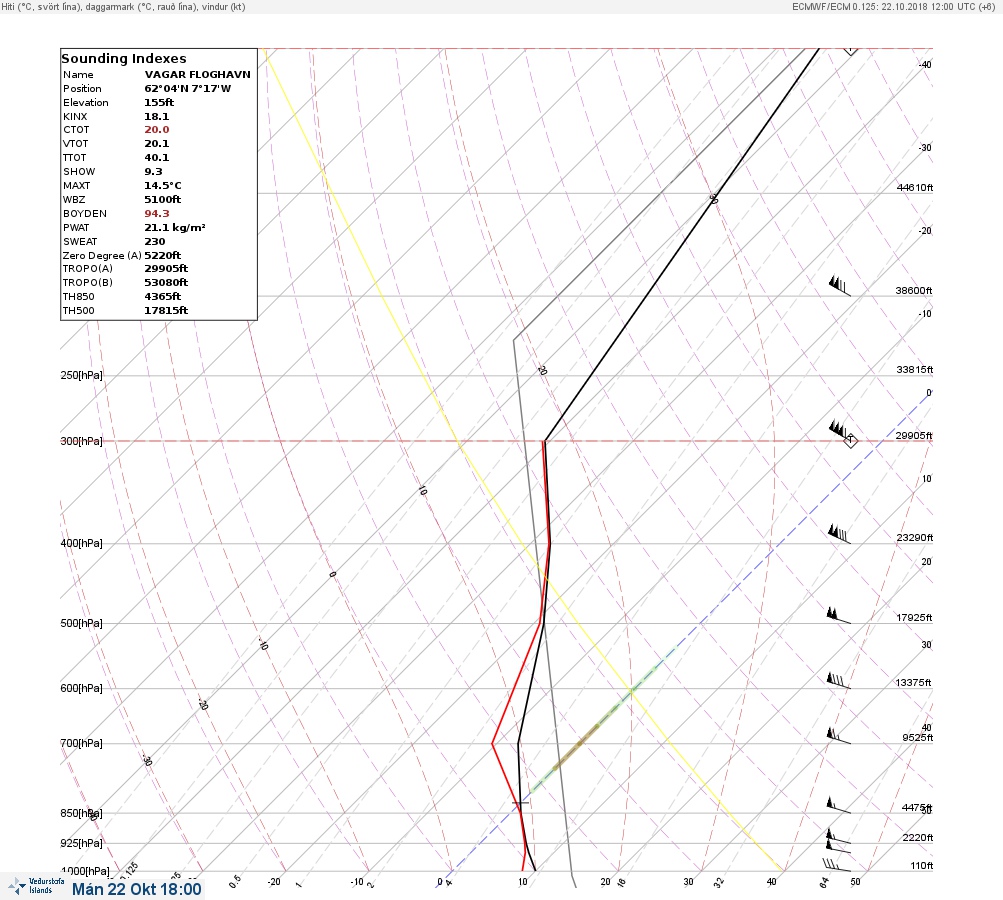Viewport: 1003px width, 900px height.
Task: Click the ECMWF/ECM model run header text
Action: click(894, 6)
